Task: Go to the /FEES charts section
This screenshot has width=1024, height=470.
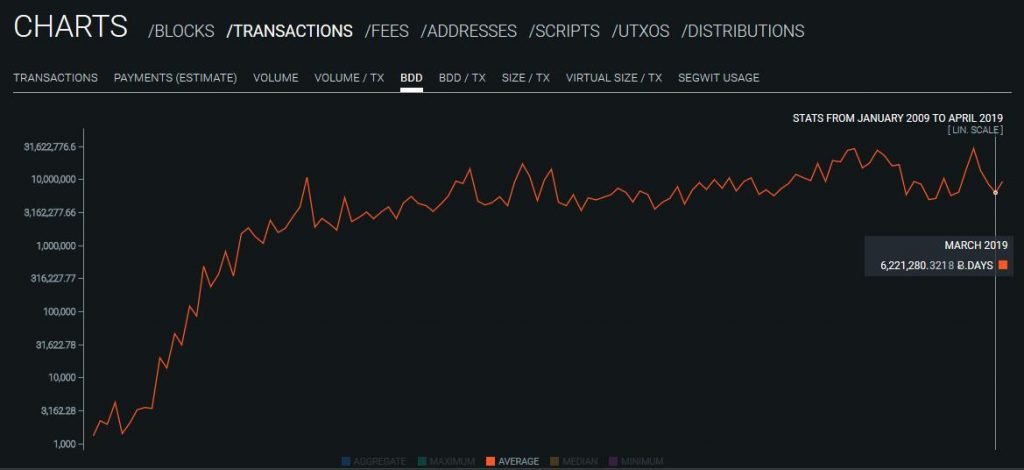Action: coord(386,31)
